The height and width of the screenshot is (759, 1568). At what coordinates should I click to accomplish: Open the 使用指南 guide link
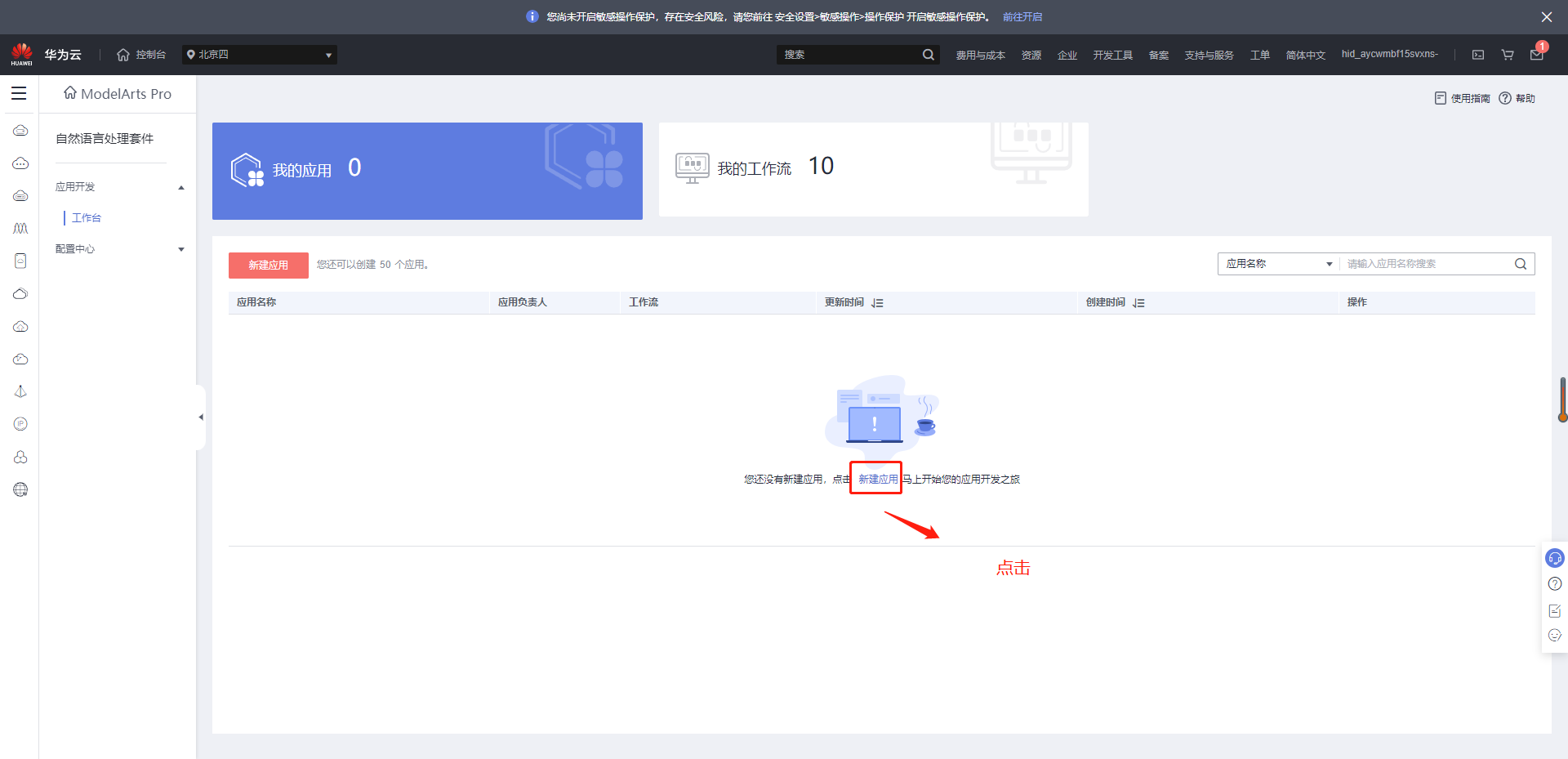(1462, 98)
